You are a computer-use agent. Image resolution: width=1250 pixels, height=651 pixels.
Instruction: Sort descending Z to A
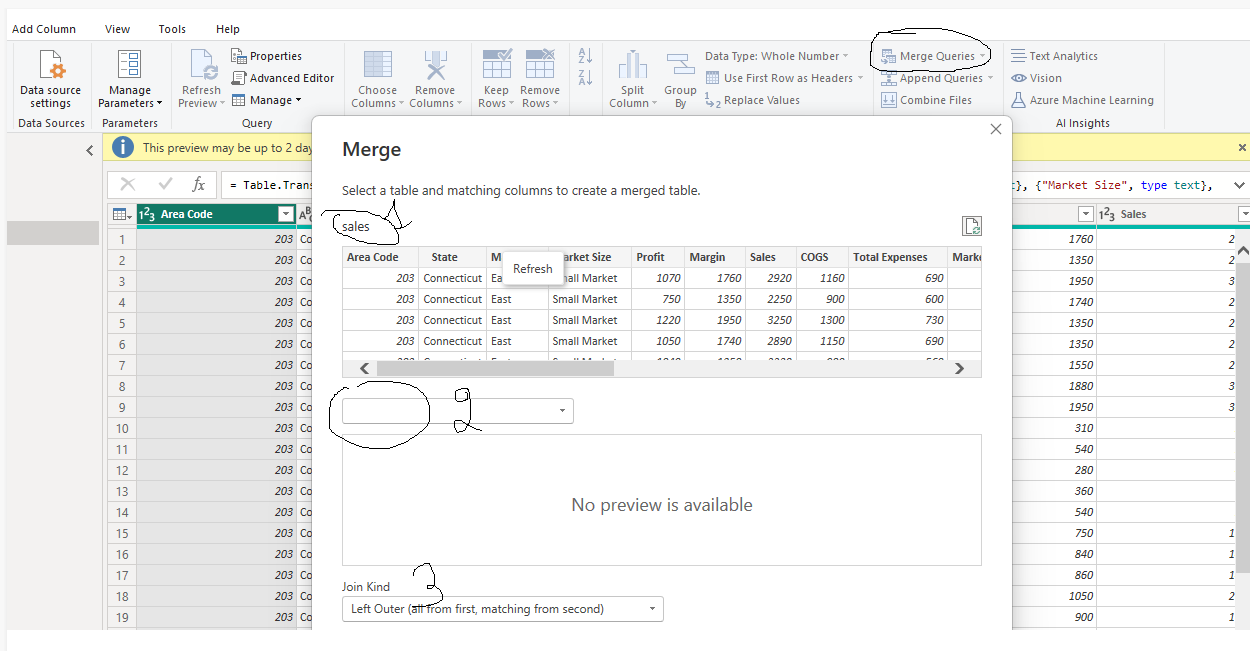pos(585,77)
